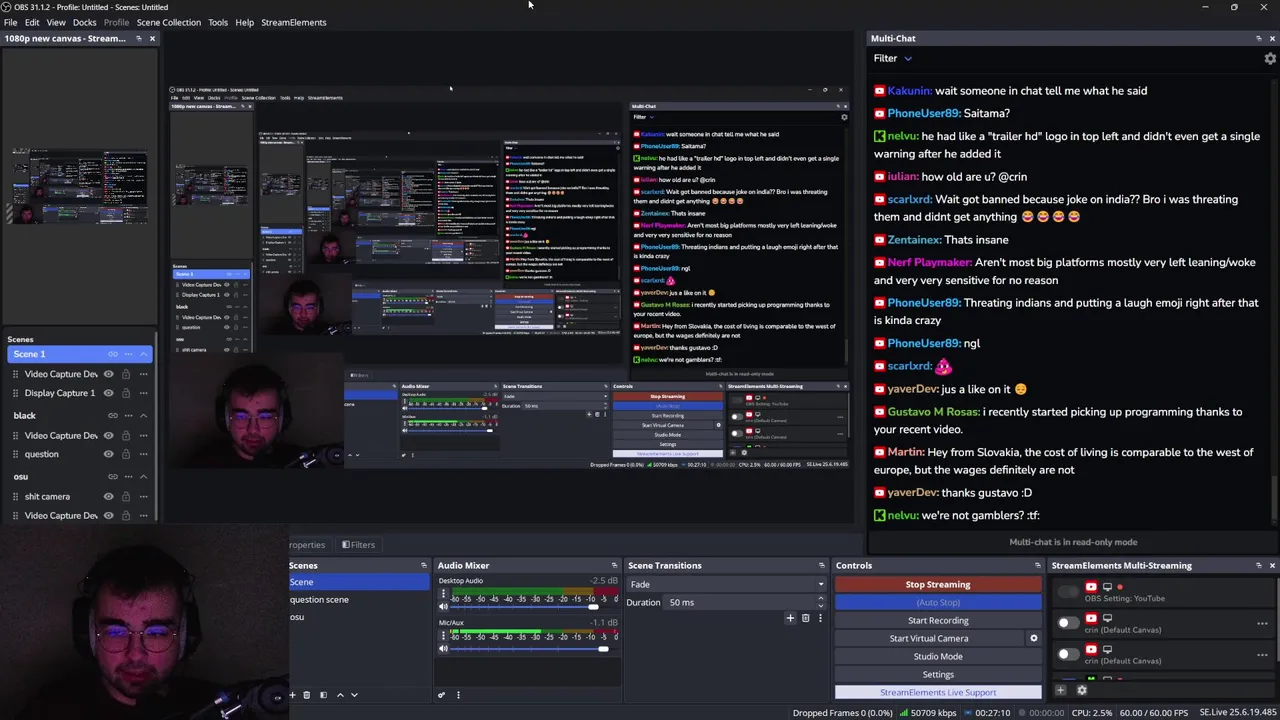
Task: Mute the Desktop Audio speaker icon
Action: (443, 607)
